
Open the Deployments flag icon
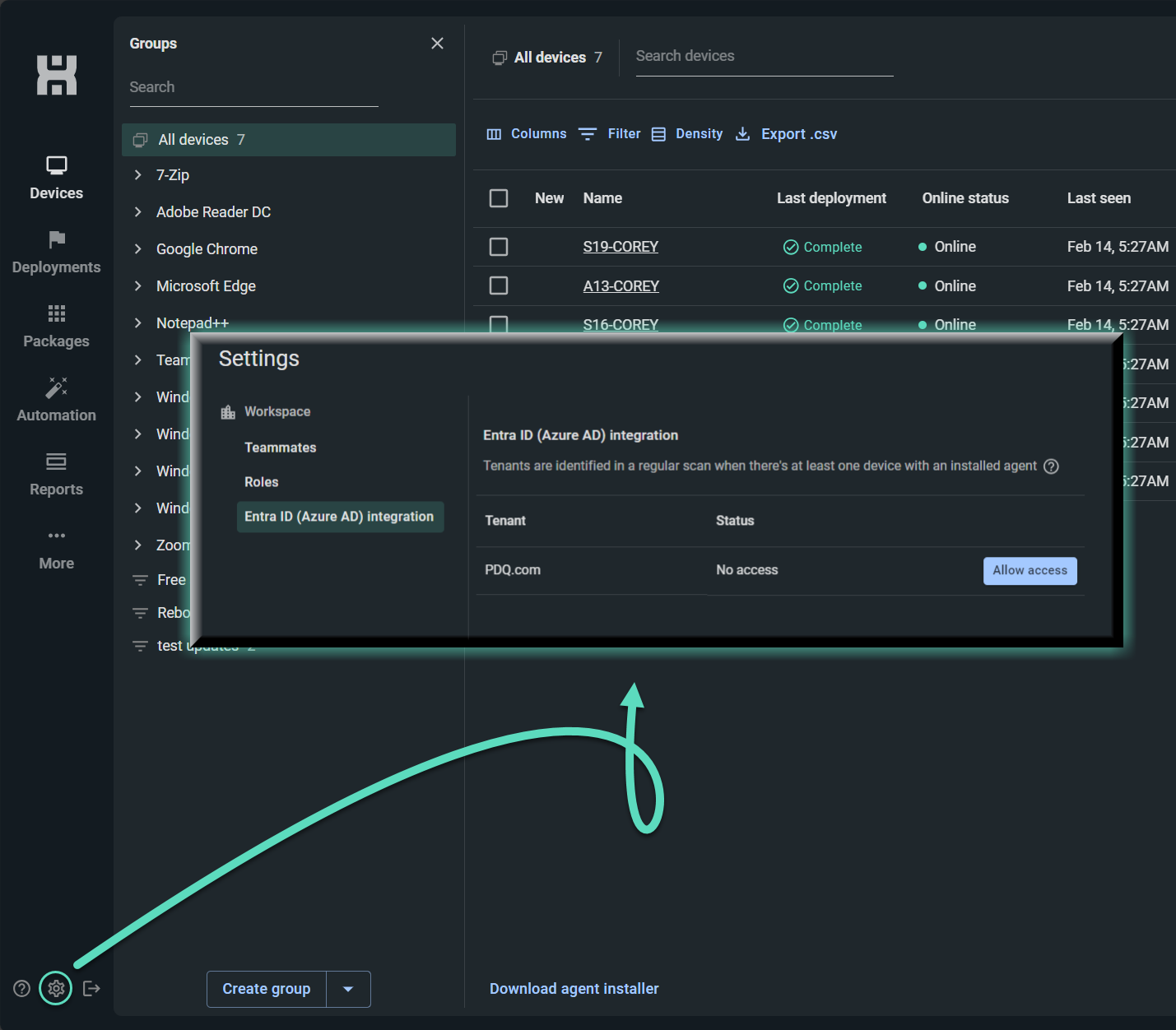[57, 239]
